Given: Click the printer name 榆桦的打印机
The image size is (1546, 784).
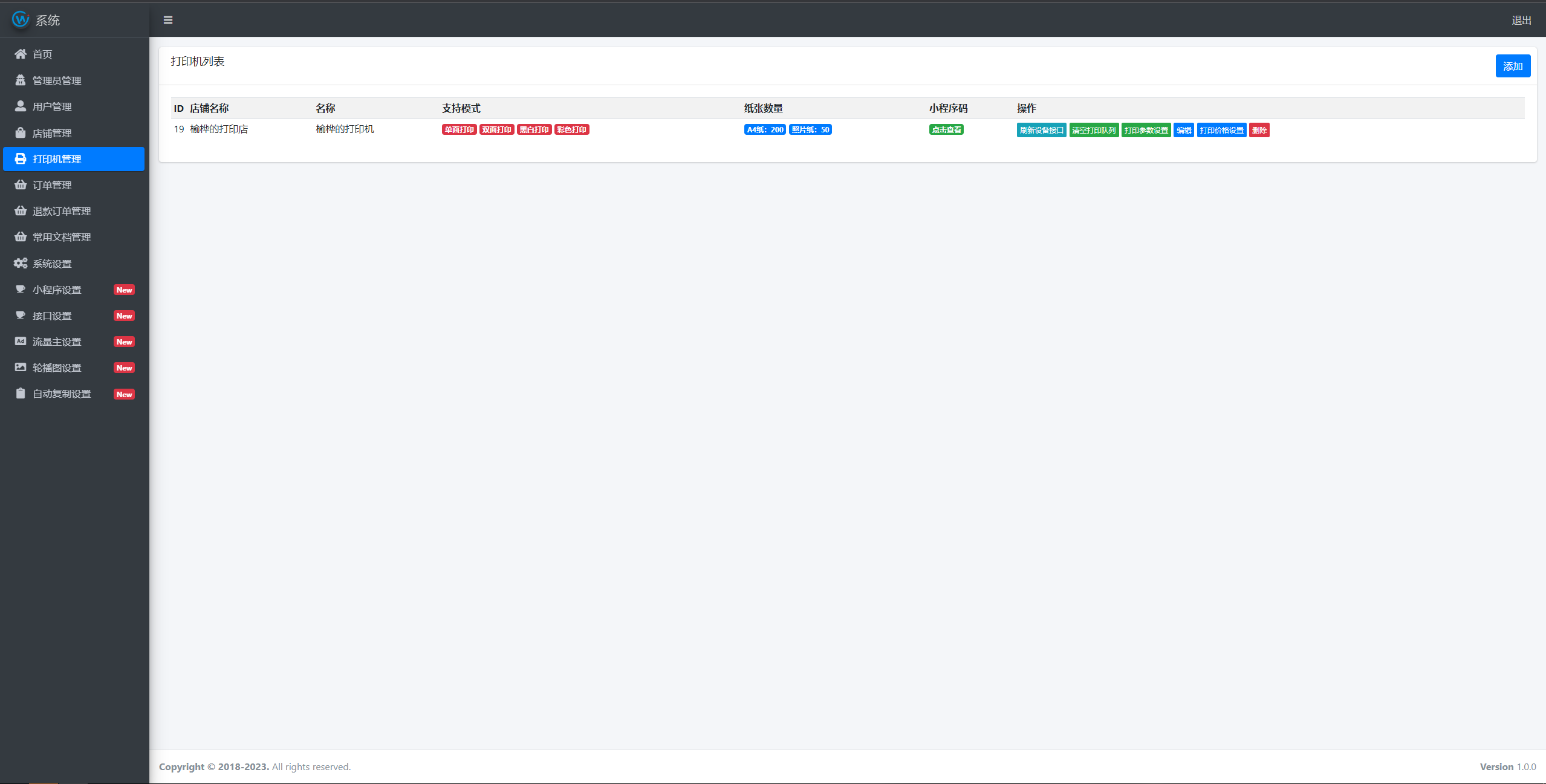Looking at the screenshot, I should tap(345, 129).
